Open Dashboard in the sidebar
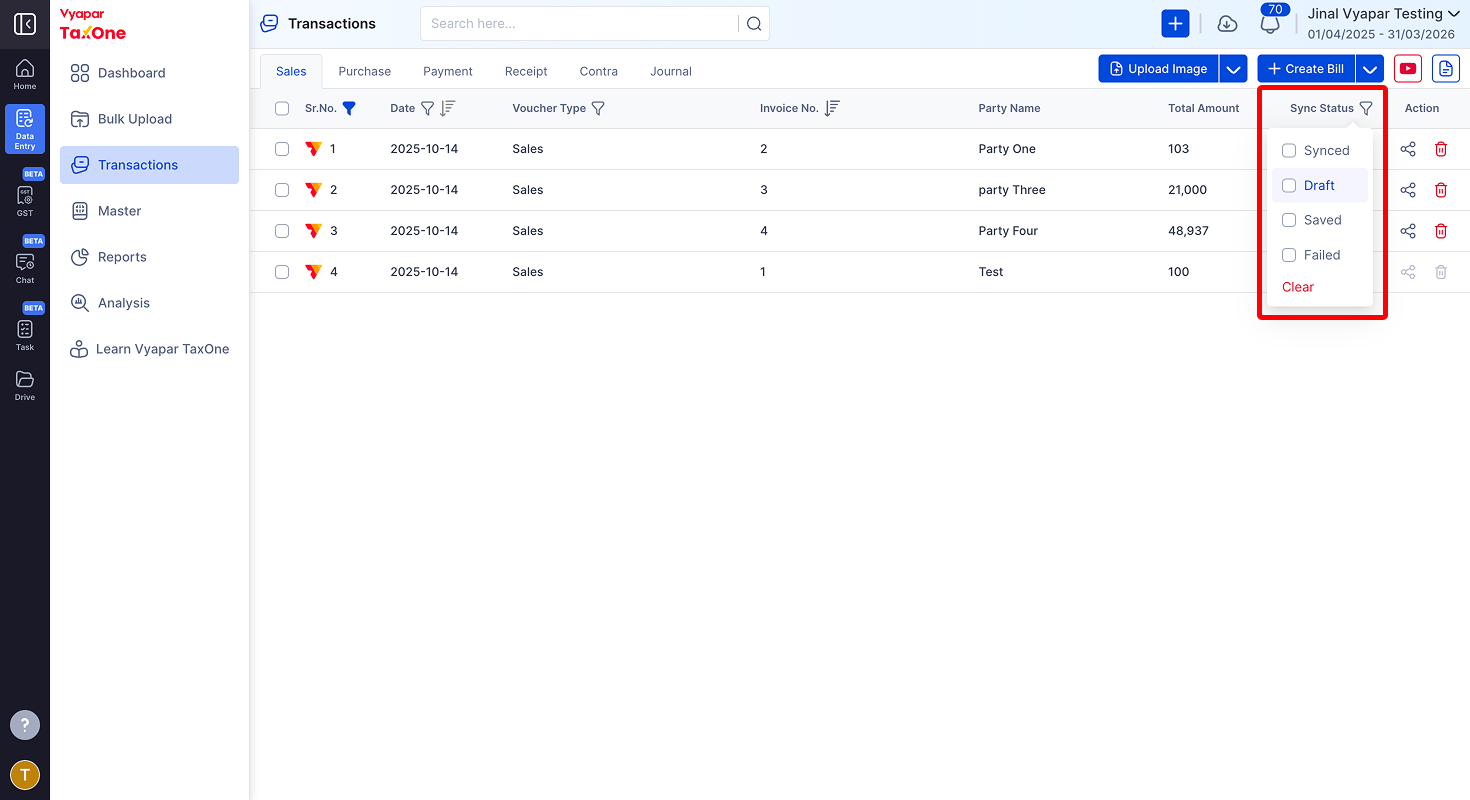 pos(149,73)
